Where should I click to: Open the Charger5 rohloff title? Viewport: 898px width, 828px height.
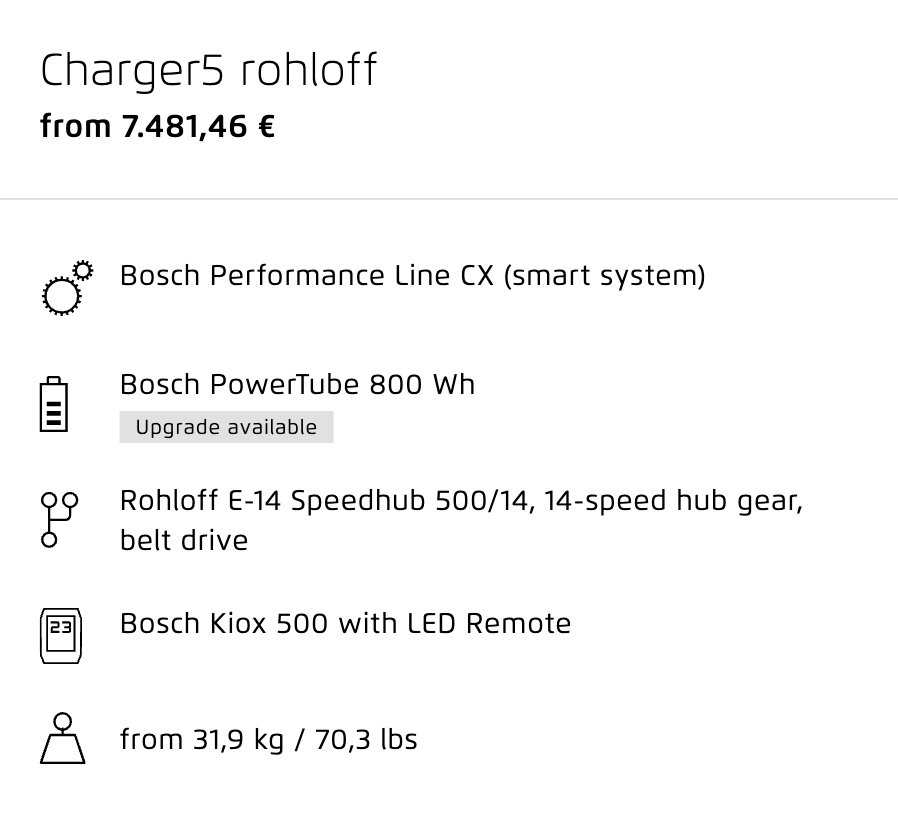[x=208, y=70]
